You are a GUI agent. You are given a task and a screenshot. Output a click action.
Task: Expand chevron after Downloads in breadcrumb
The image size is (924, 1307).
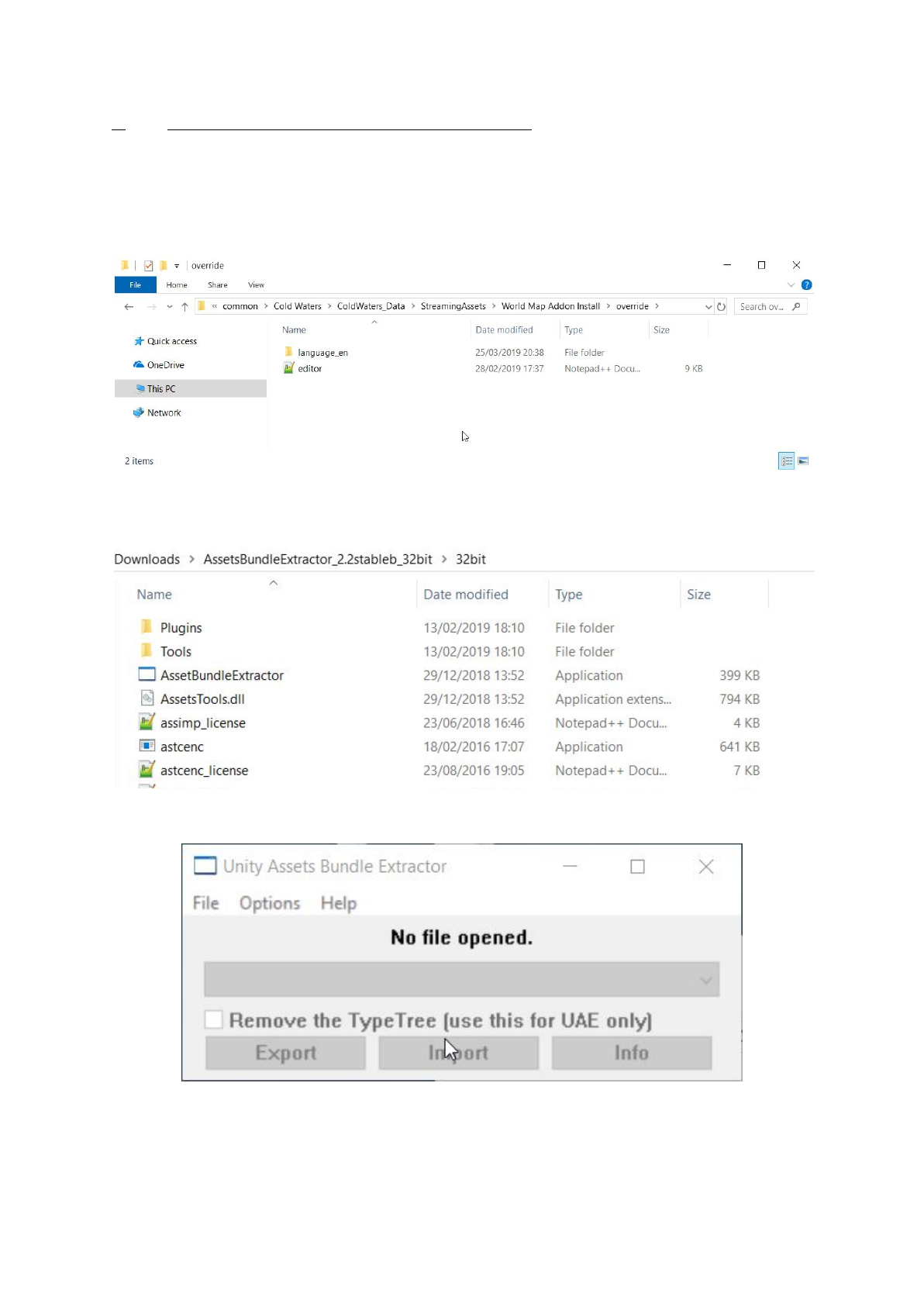click(191, 559)
